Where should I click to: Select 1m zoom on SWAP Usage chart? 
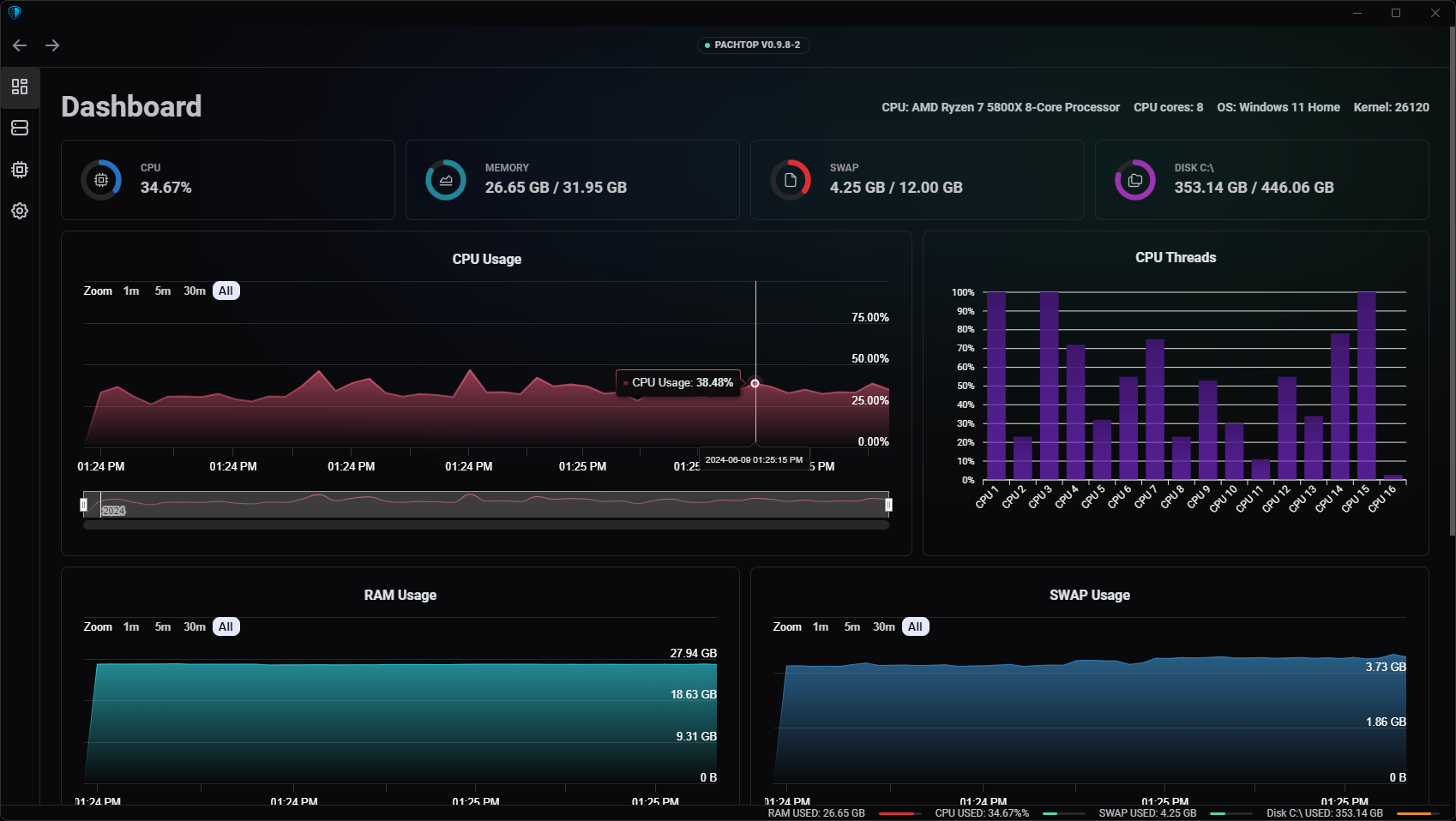pos(821,627)
